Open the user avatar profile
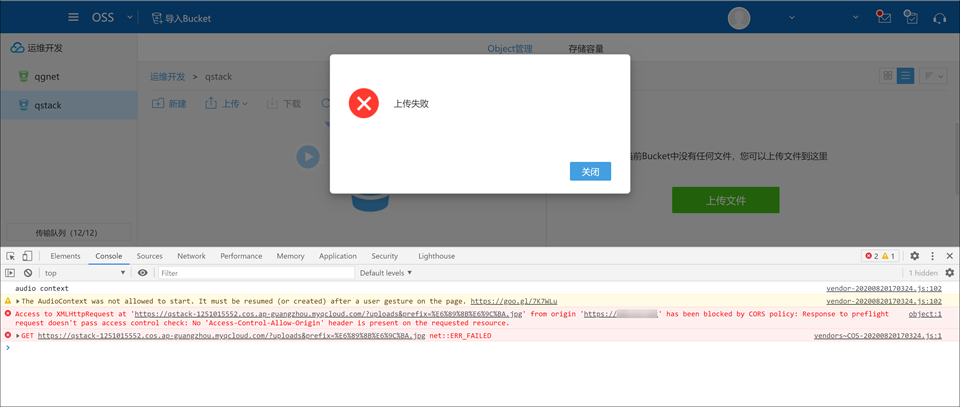This screenshot has width=960, height=407. (739, 18)
